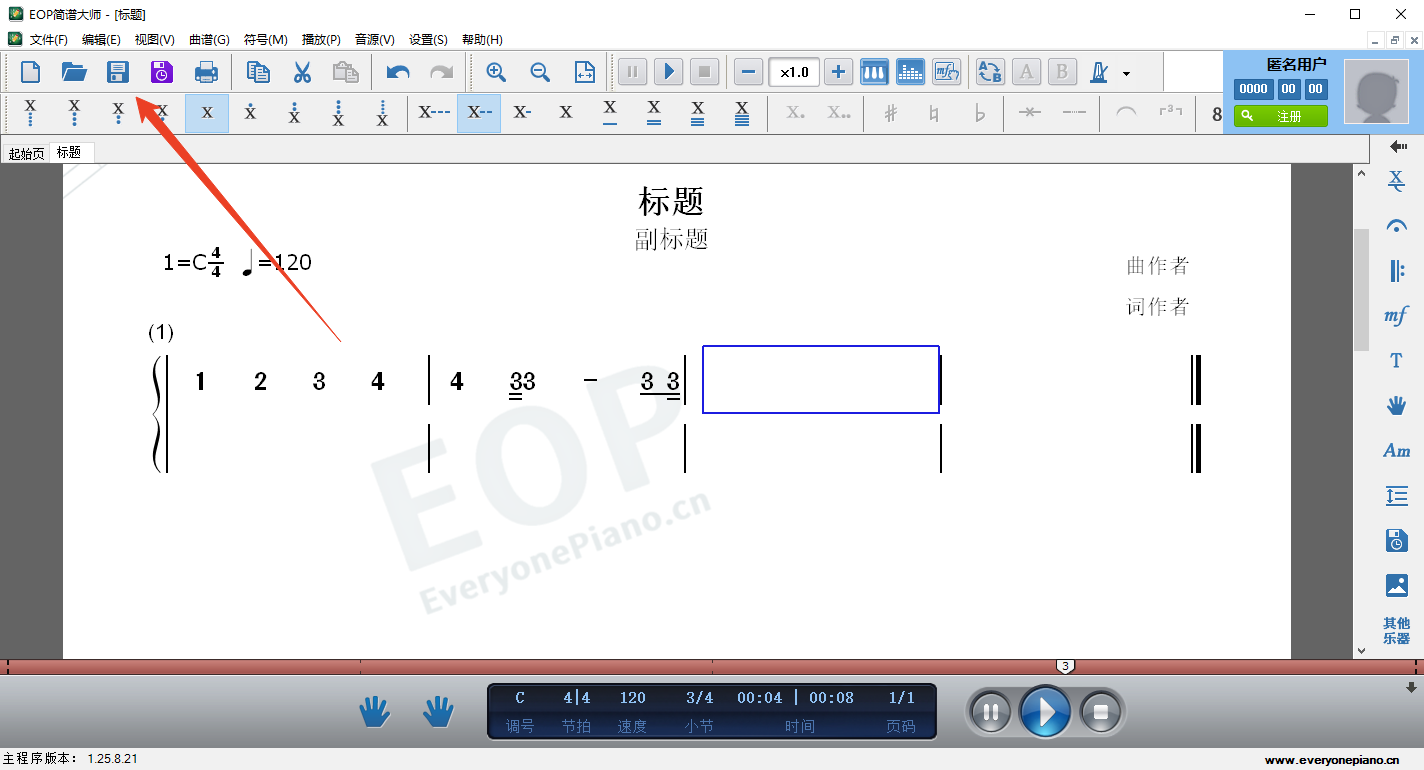Fit the page width to the window

tap(585, 72)
